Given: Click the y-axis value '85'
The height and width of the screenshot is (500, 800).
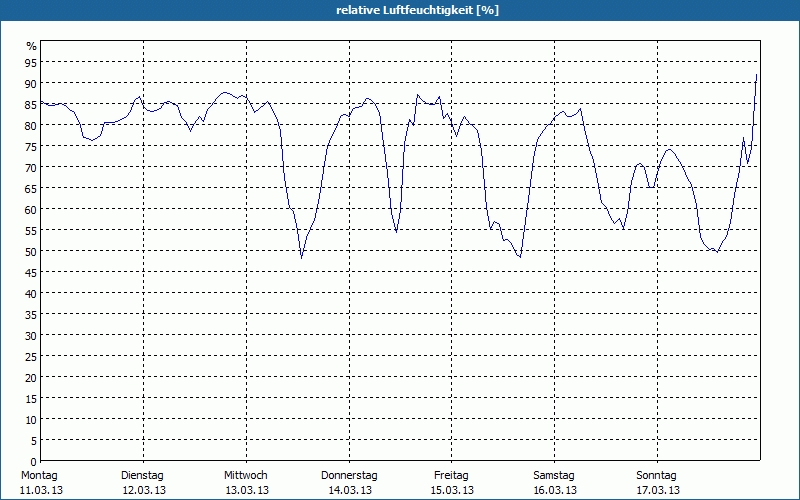Looking at the screenshot, I should coord(31,105).
